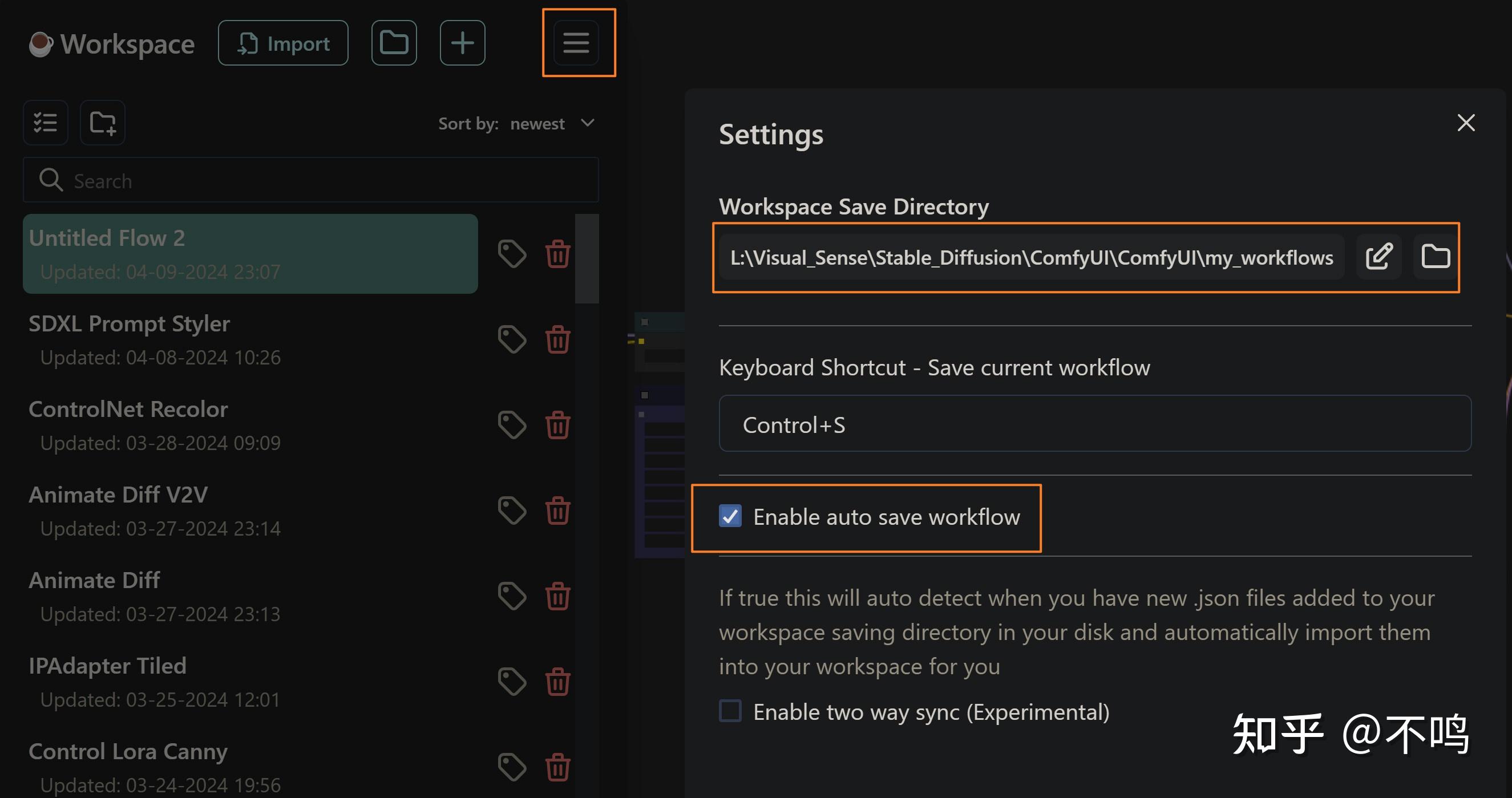Click the workflow Search field
The width and height of the screenshot is (1512, 798).
(x=311, y=180)
